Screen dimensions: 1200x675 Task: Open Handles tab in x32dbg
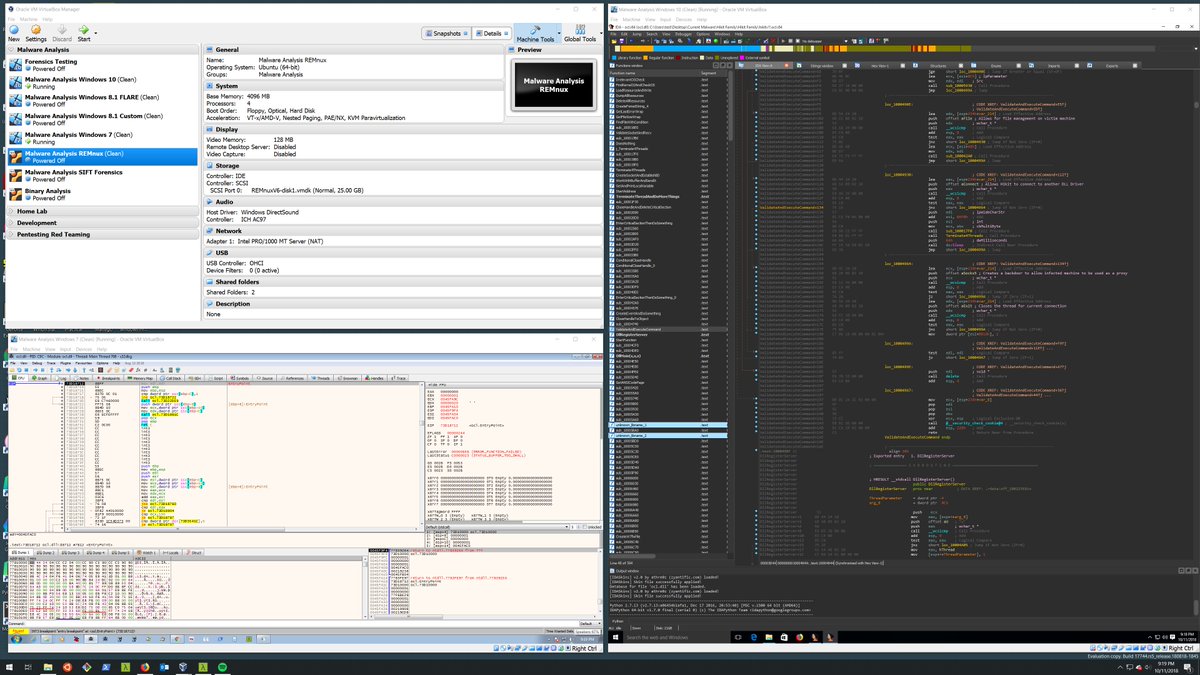[x=376, y=378]
